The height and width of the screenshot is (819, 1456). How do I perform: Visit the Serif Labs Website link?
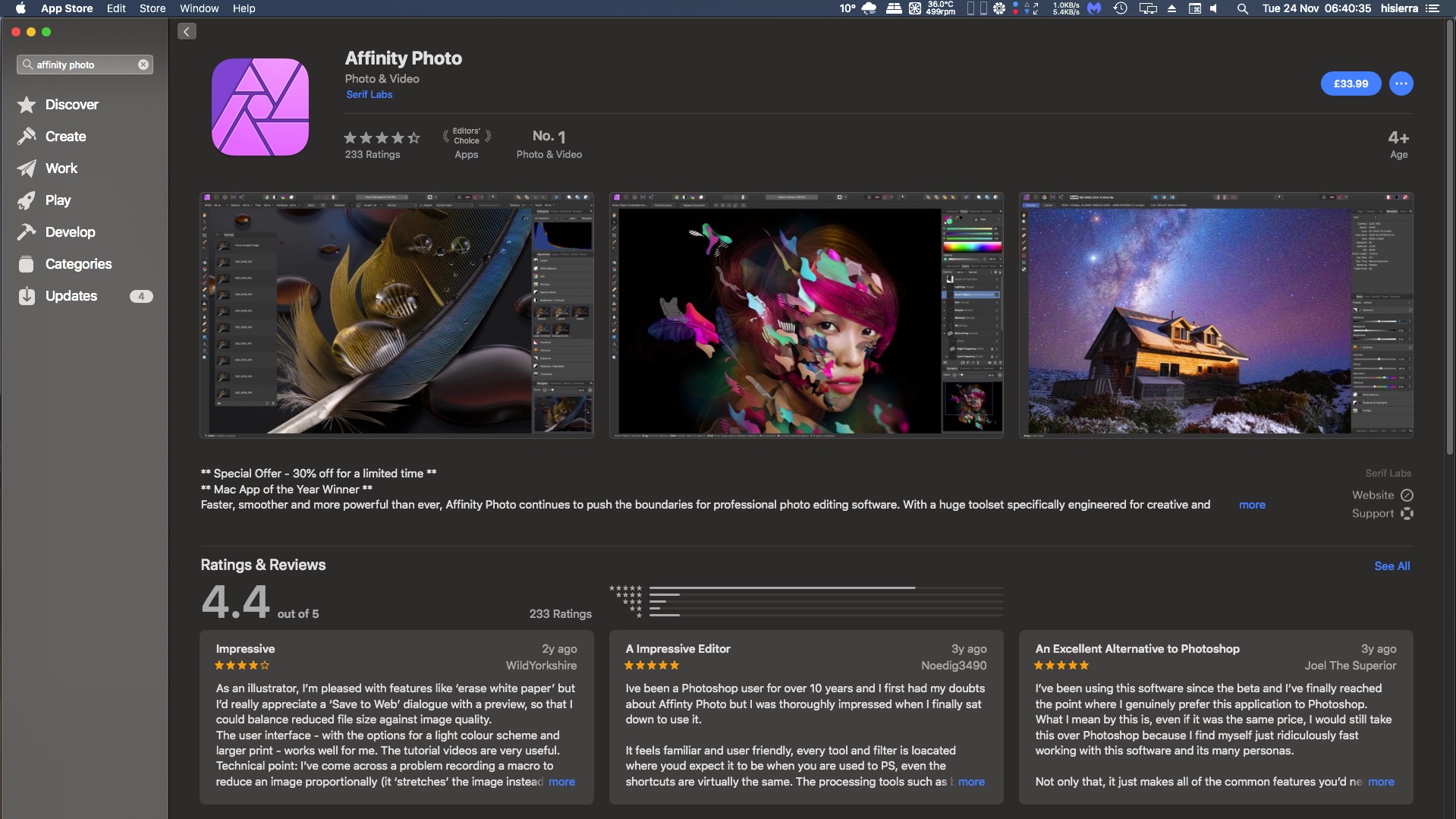tap(1382, 495)
